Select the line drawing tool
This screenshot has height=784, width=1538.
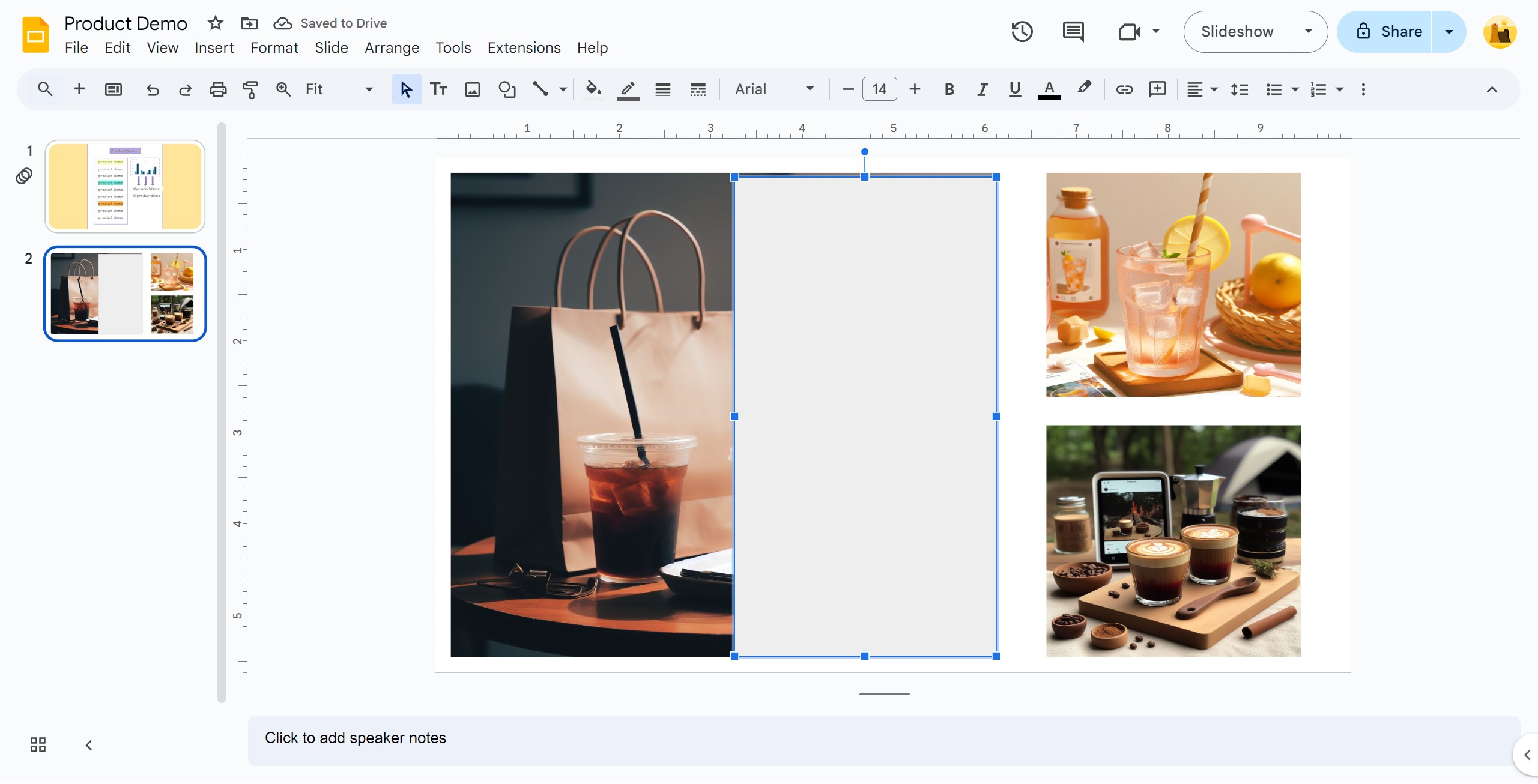point(540,89)
